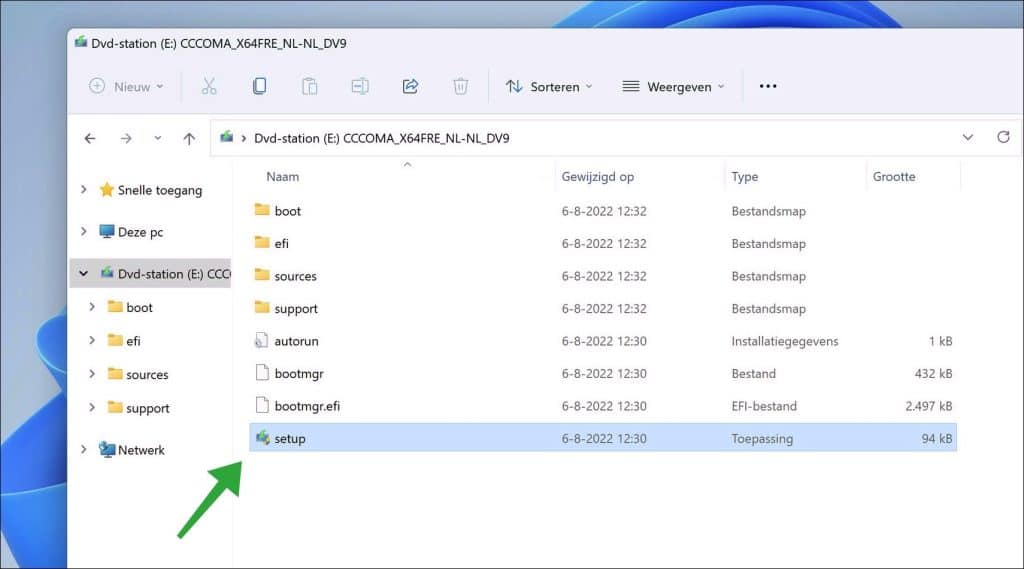
Task: Click the Rename icon in toolbar
Action: point(360,86)
